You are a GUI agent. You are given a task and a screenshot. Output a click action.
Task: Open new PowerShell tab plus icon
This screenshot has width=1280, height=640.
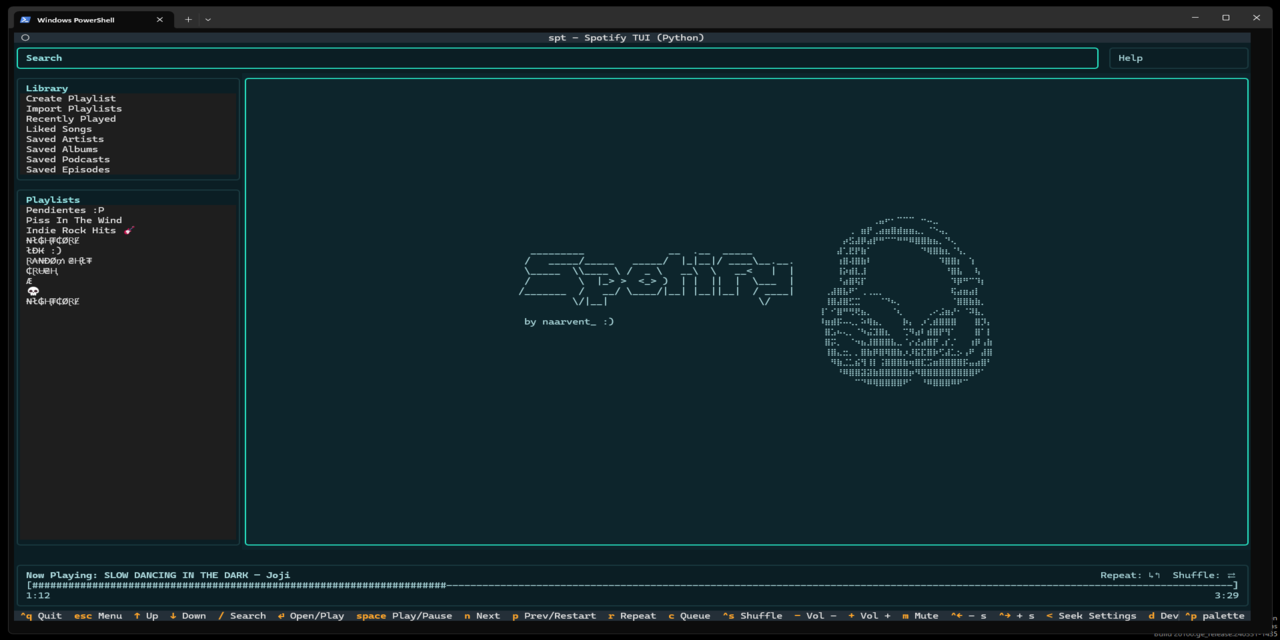point(188,19)
